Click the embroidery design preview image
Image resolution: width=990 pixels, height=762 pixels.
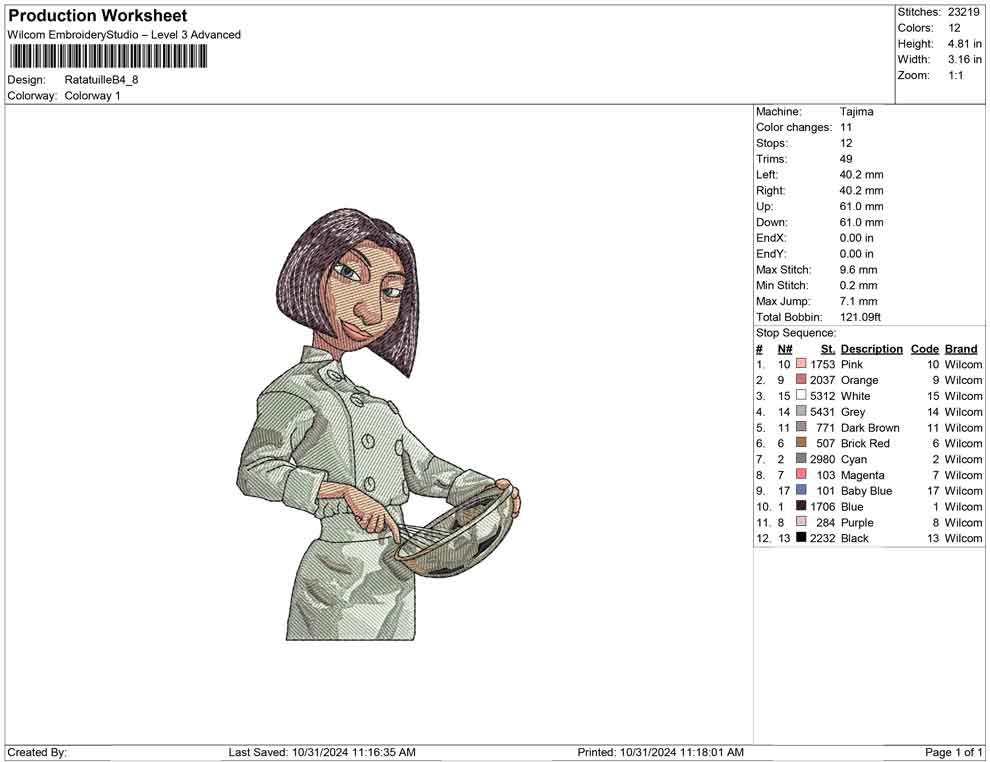(x=379, y=424)
